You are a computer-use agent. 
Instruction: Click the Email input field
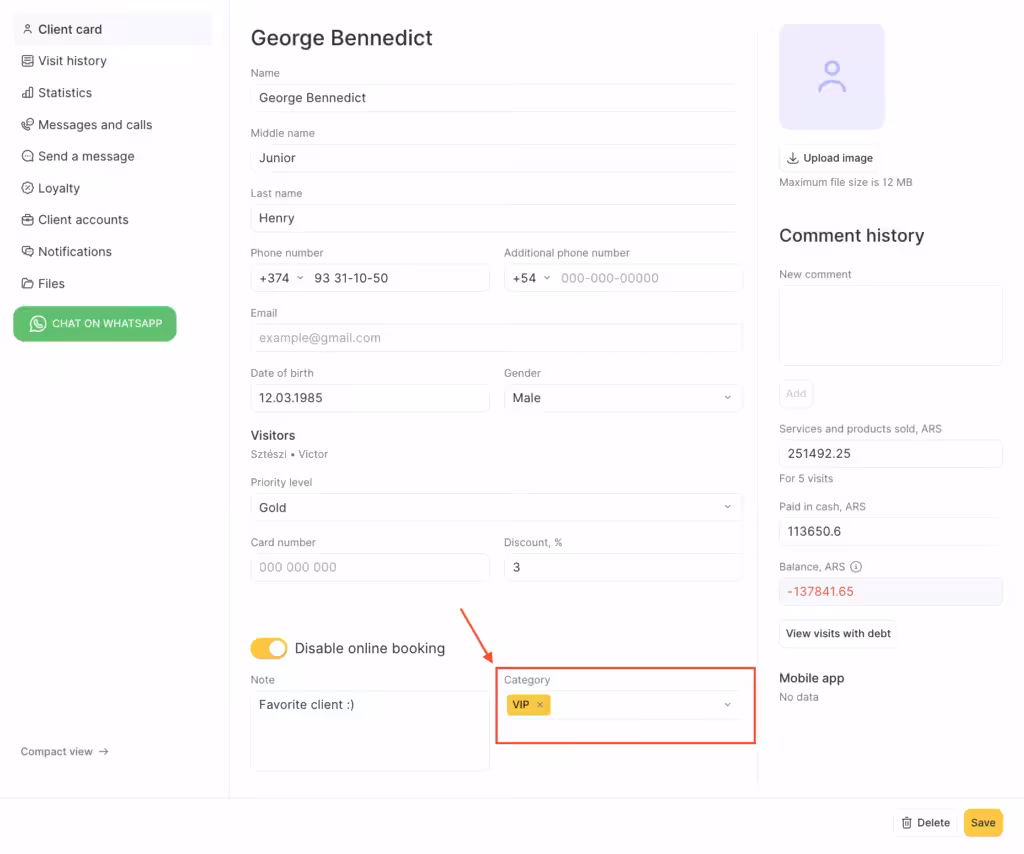tap(495, 338)
